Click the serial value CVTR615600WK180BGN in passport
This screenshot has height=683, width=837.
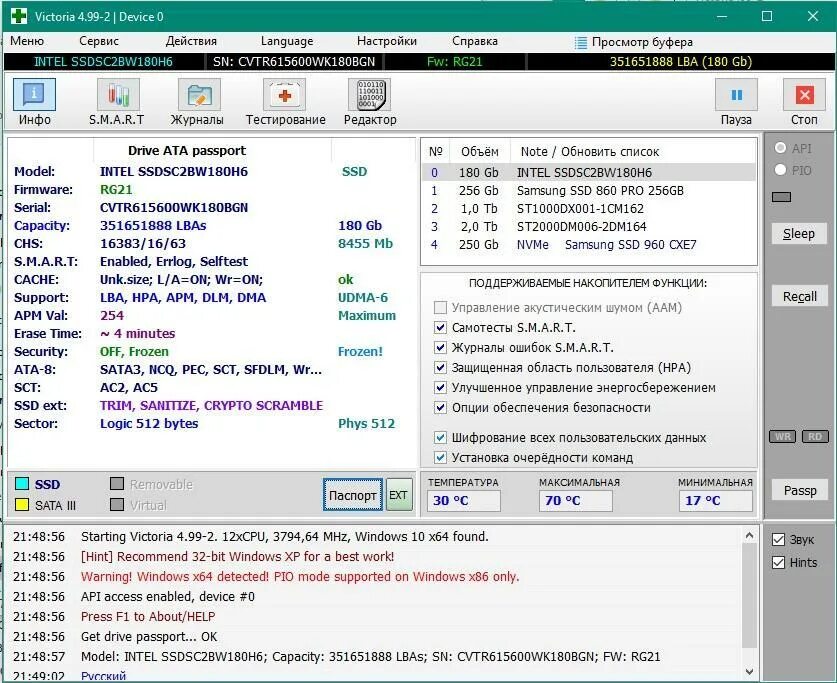pyautogui.click(x=174, y=208)
